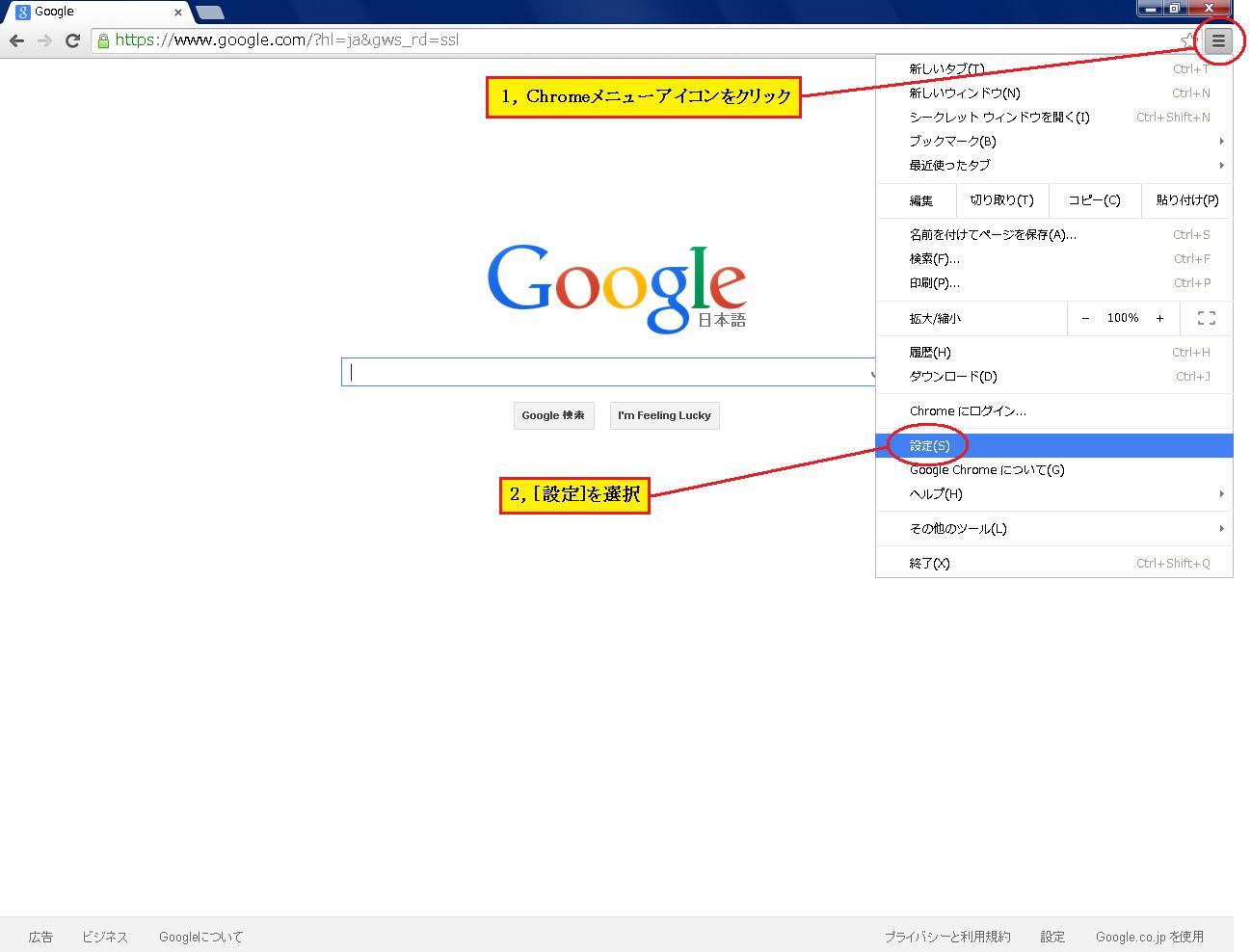1251x952 pixels.
Task: Click the 拡大/縮小 label in menu
Action: 935,318
